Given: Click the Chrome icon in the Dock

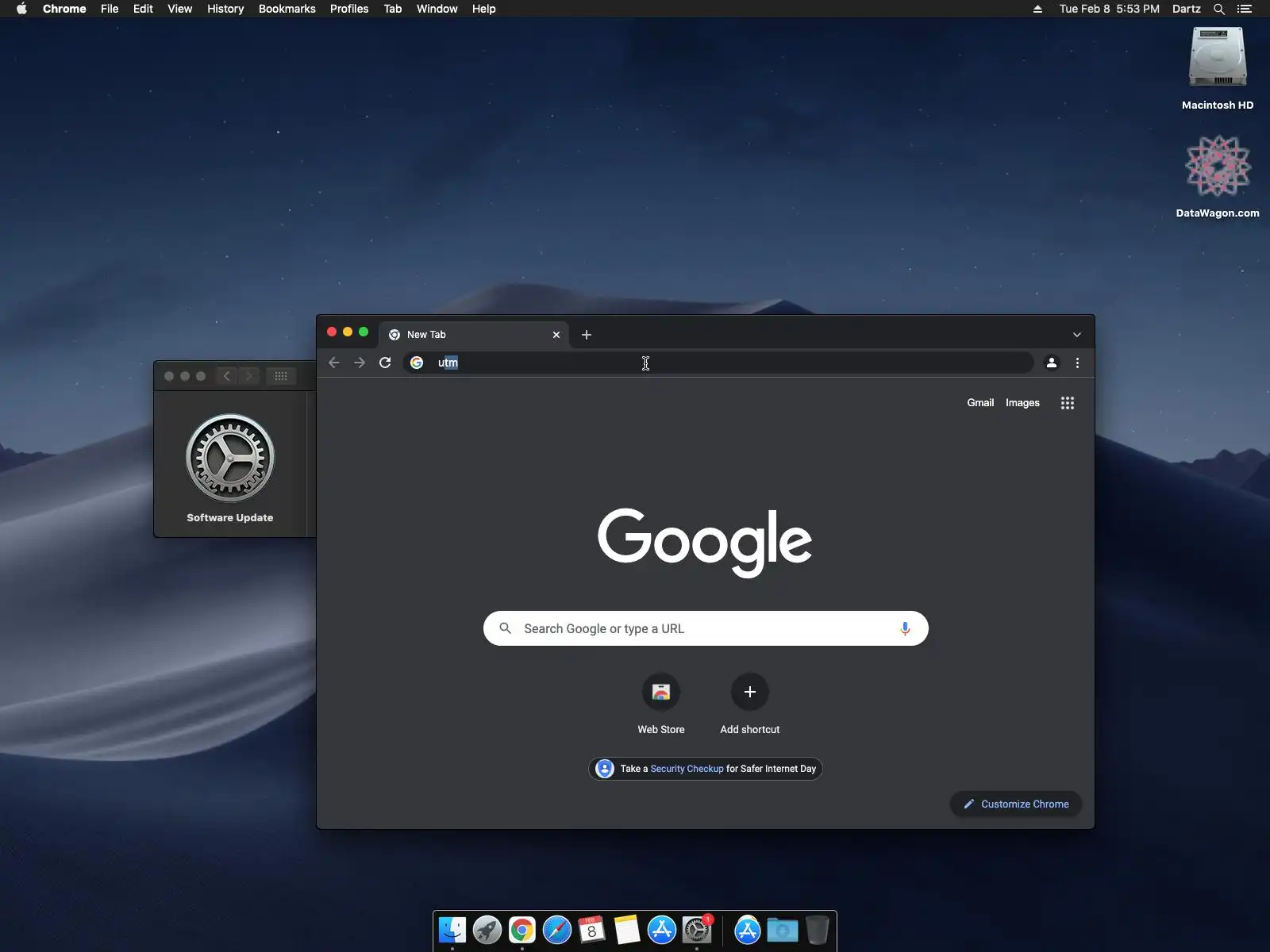Looking at the screenshot, I should [522, 930].
